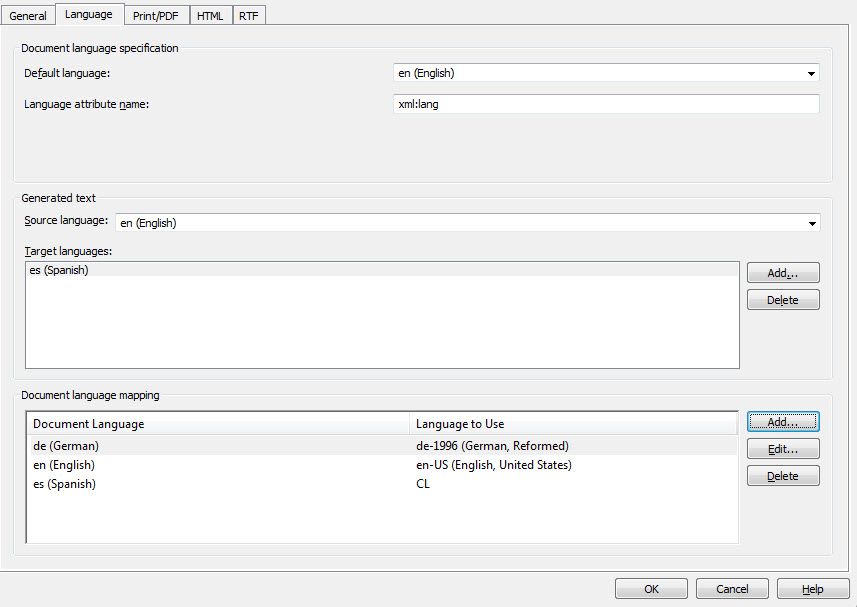Click the Language to Use column header
This screenshot has height=607, width=857.
[573, 424]
